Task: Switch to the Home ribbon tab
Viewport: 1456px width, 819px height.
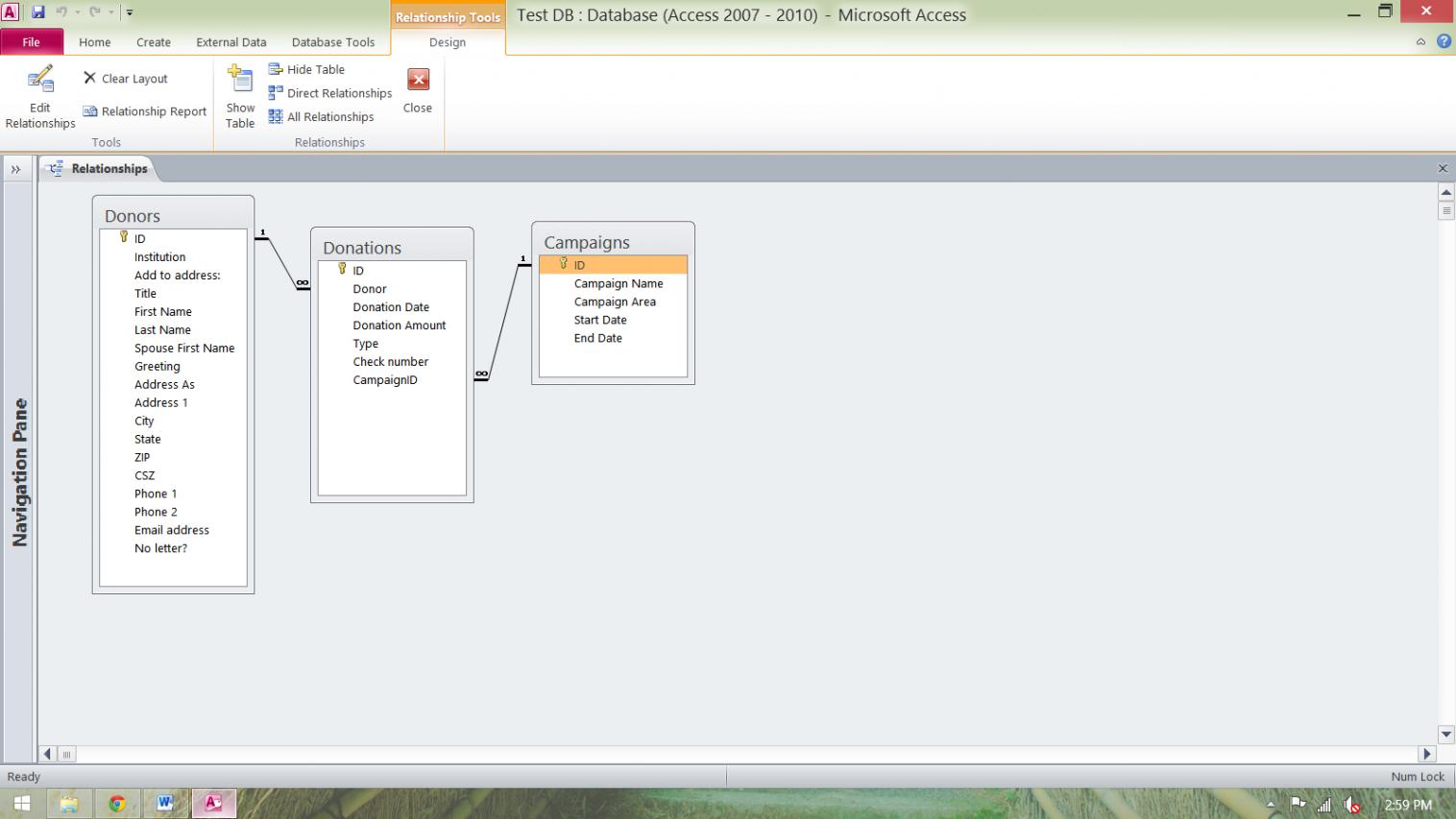Action: 94,42
